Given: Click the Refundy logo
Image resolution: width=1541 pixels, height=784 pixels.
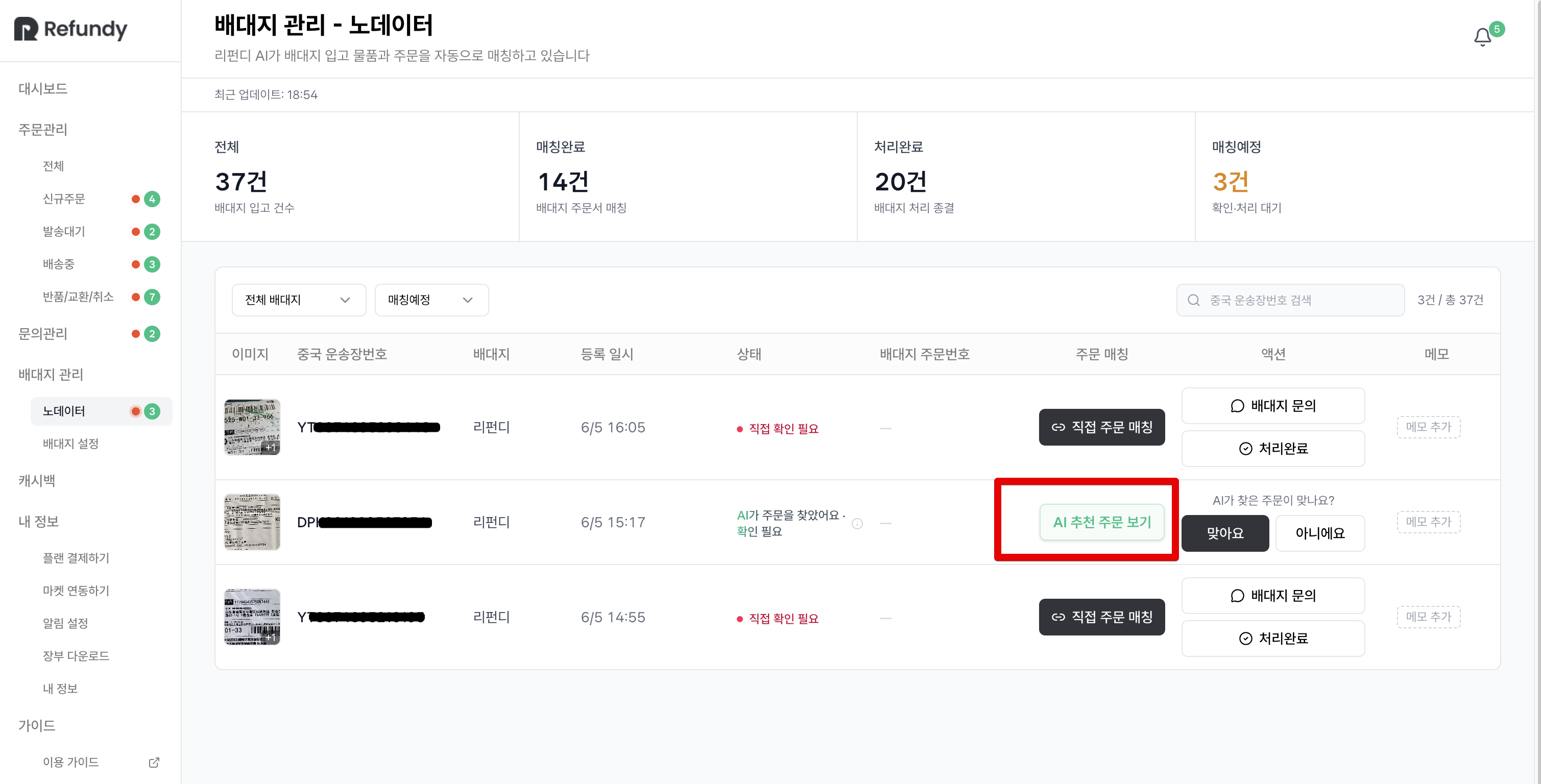Looking at the screenshot, I should pyautogui.click(x=70, y=29).
